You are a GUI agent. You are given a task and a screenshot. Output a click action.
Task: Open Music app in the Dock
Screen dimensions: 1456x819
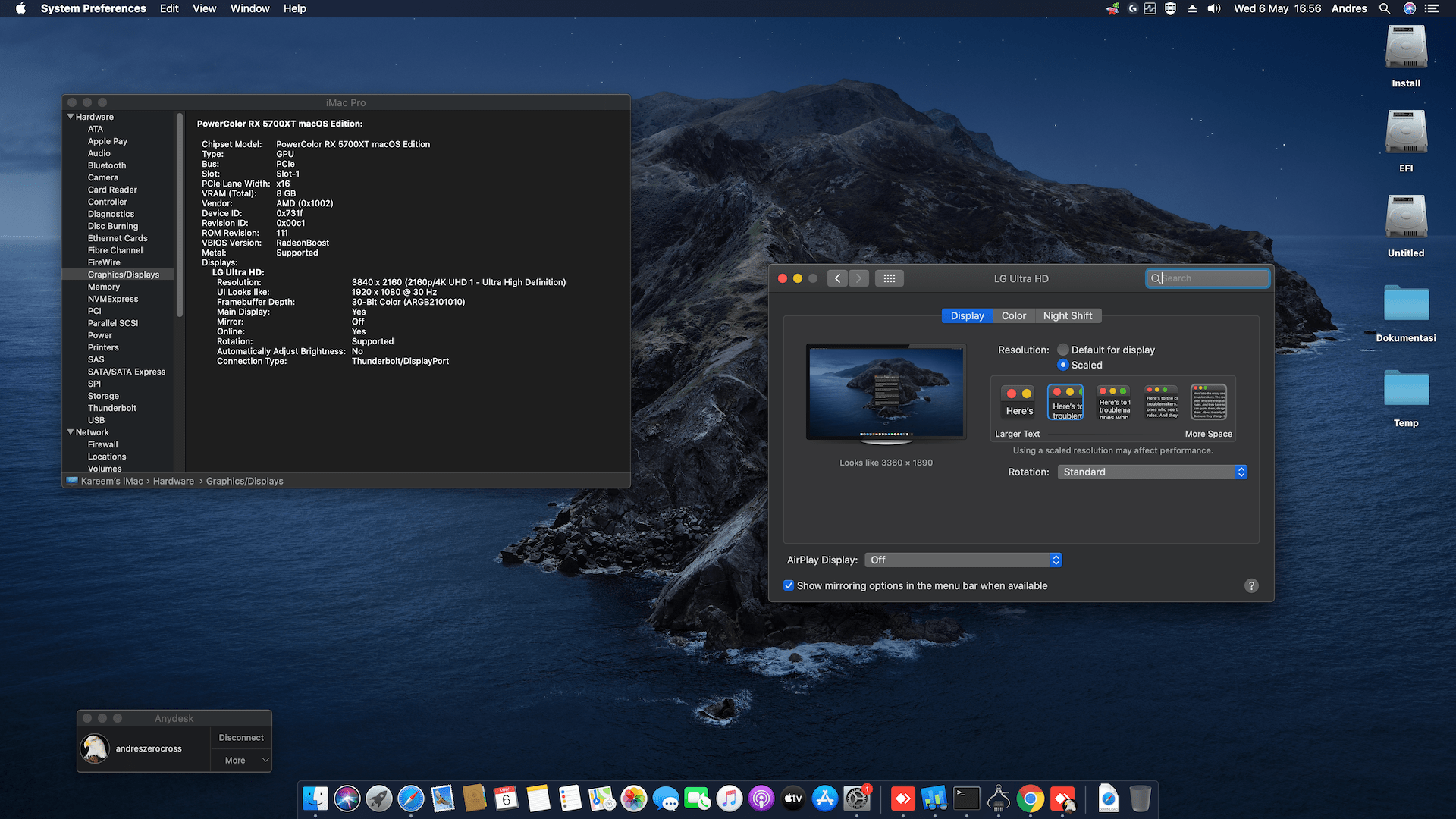pos(730,799)
